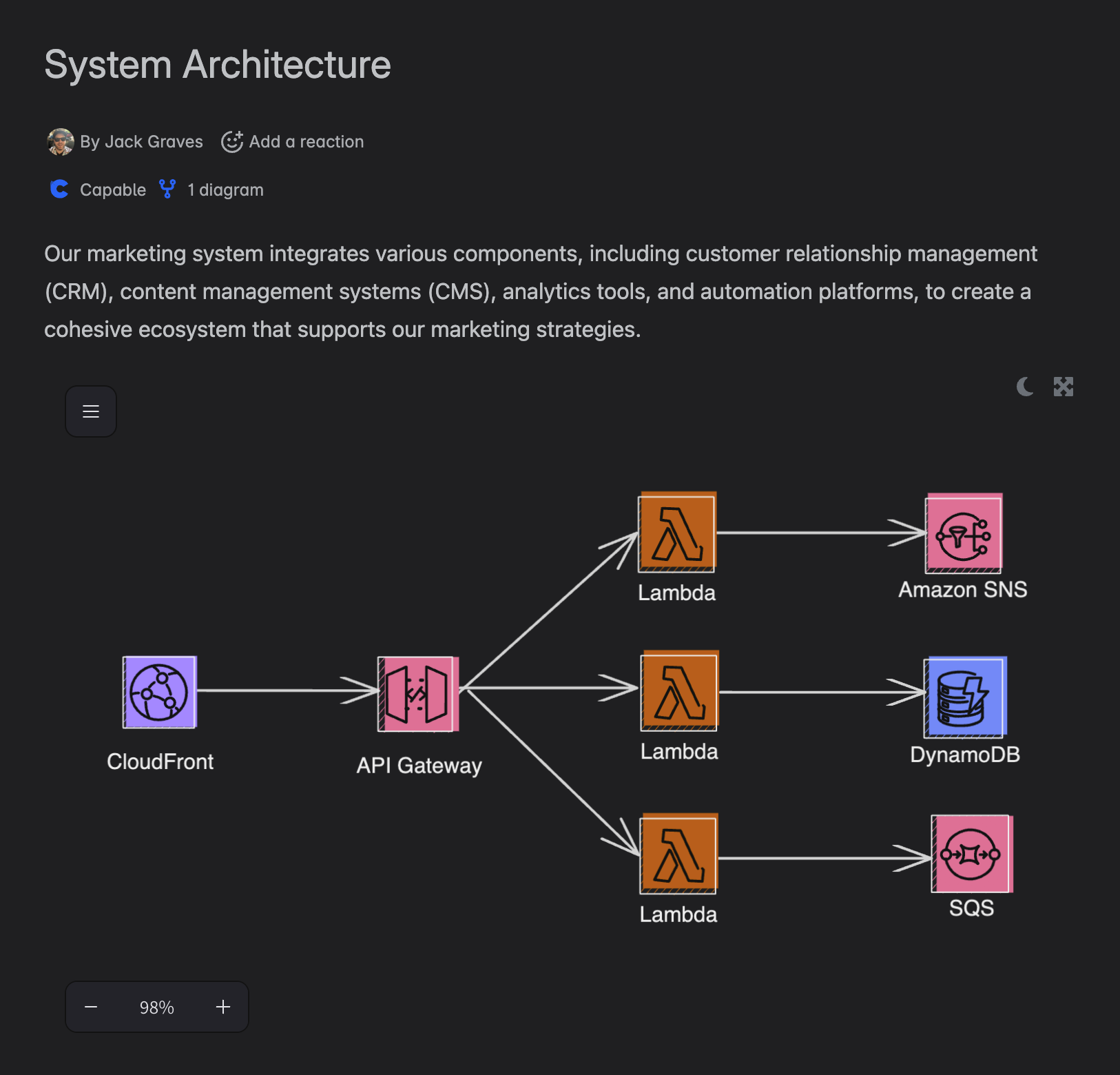Select the API Gateway icon

(417, 693)
